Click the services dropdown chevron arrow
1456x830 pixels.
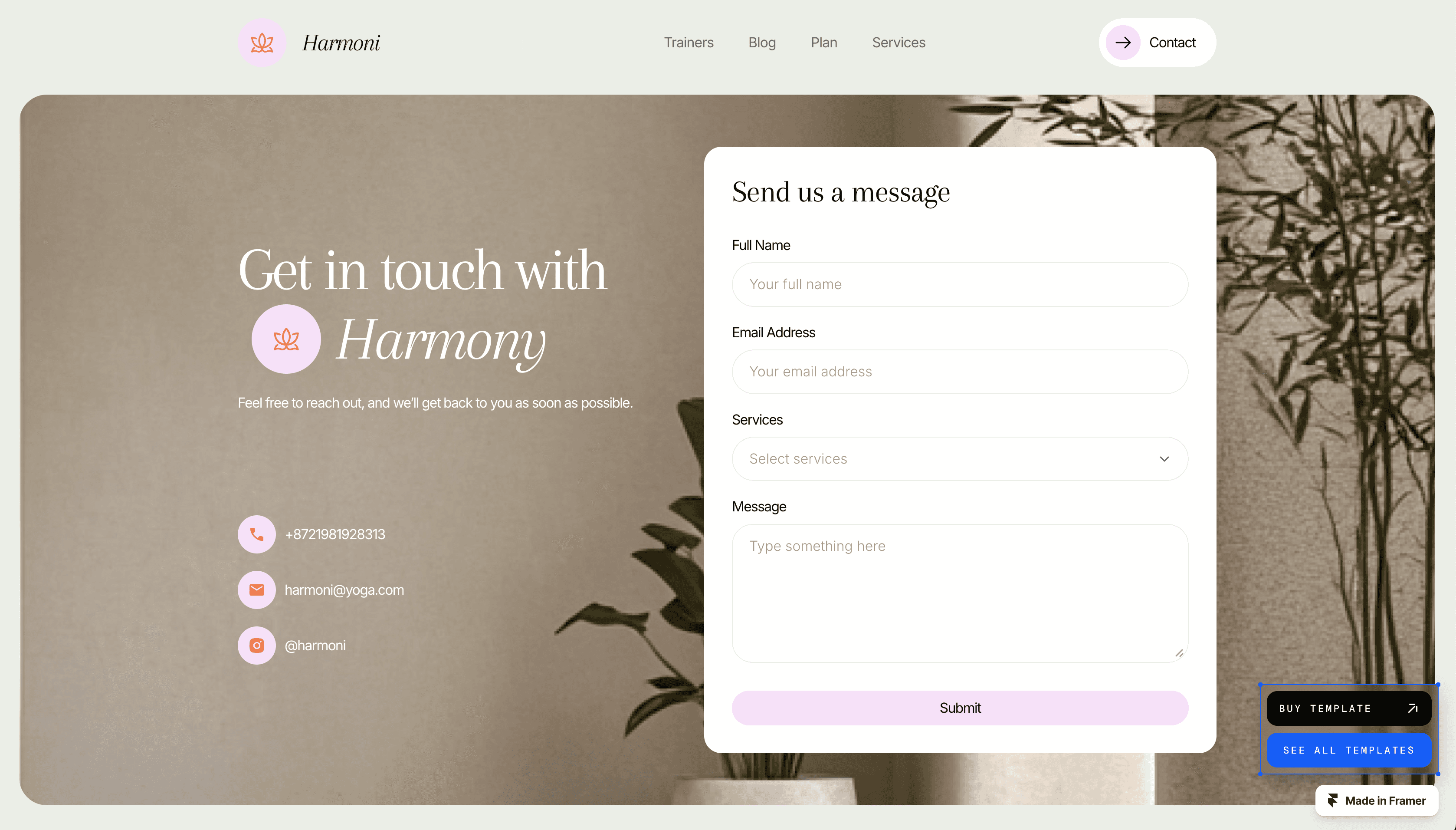[x=1164, y=459]
